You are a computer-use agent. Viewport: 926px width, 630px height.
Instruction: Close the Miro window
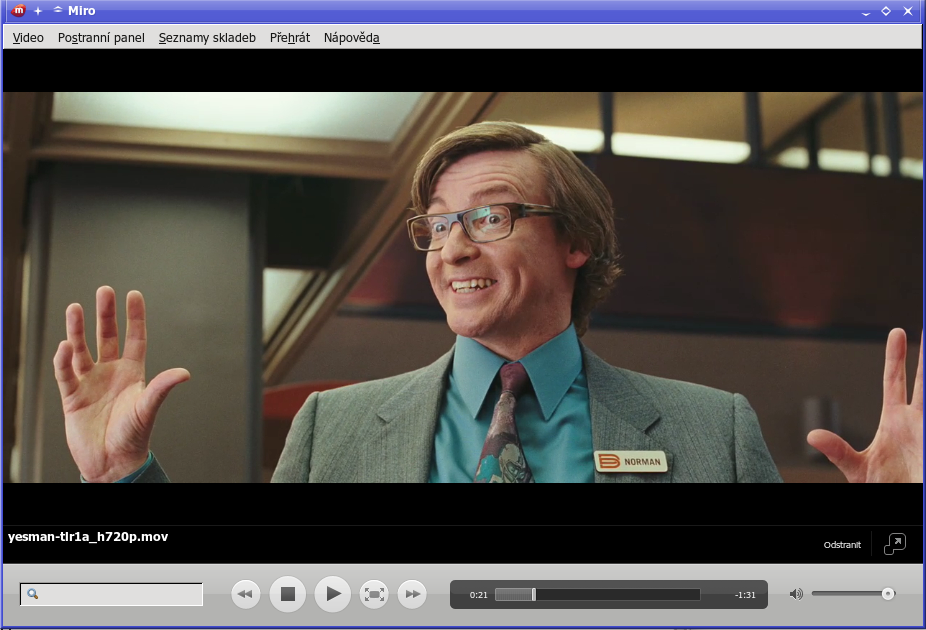pos(908,11)
